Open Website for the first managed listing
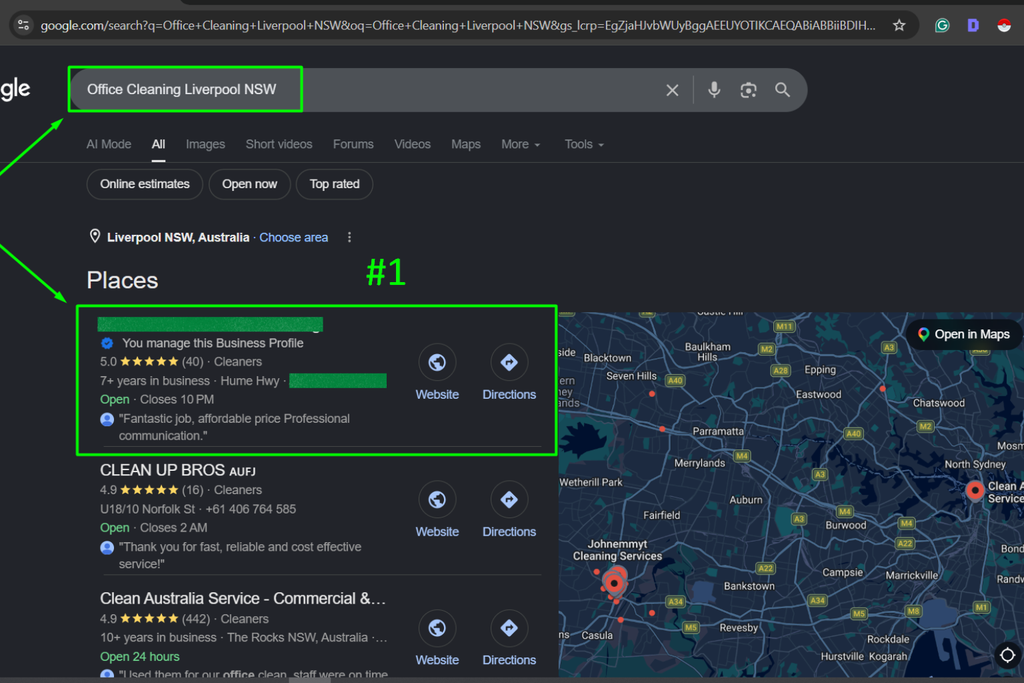This screenshot has width=1024, height=683. (x=437, y=373)
